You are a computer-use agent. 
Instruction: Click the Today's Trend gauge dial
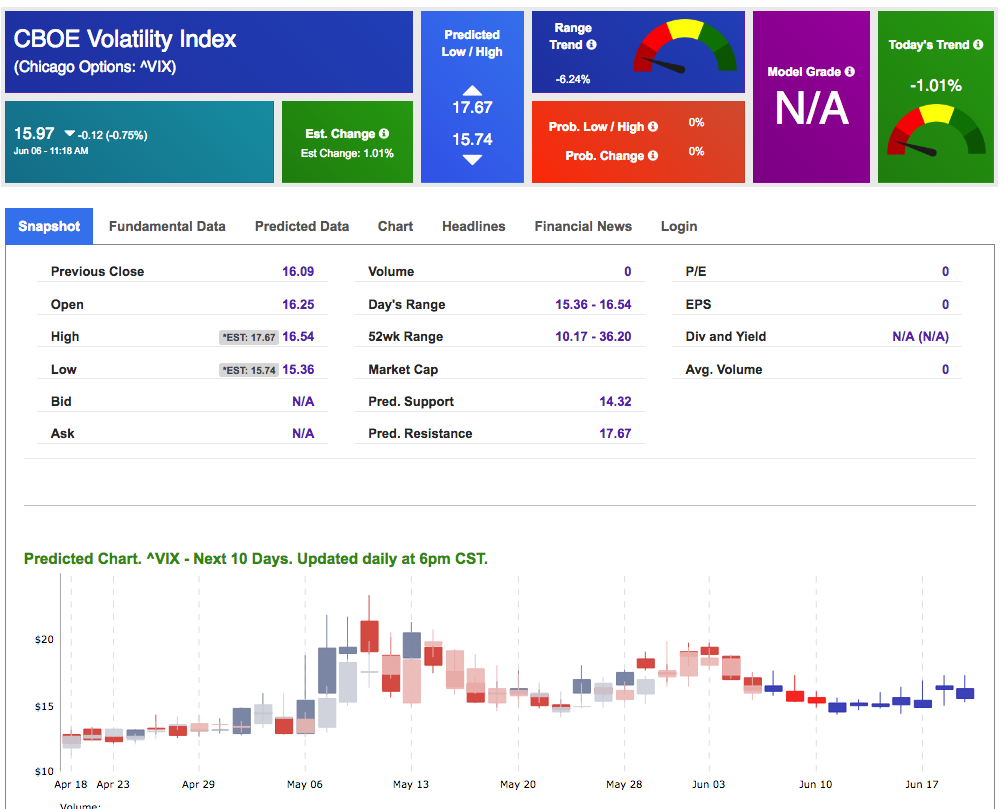click(936, 131)
